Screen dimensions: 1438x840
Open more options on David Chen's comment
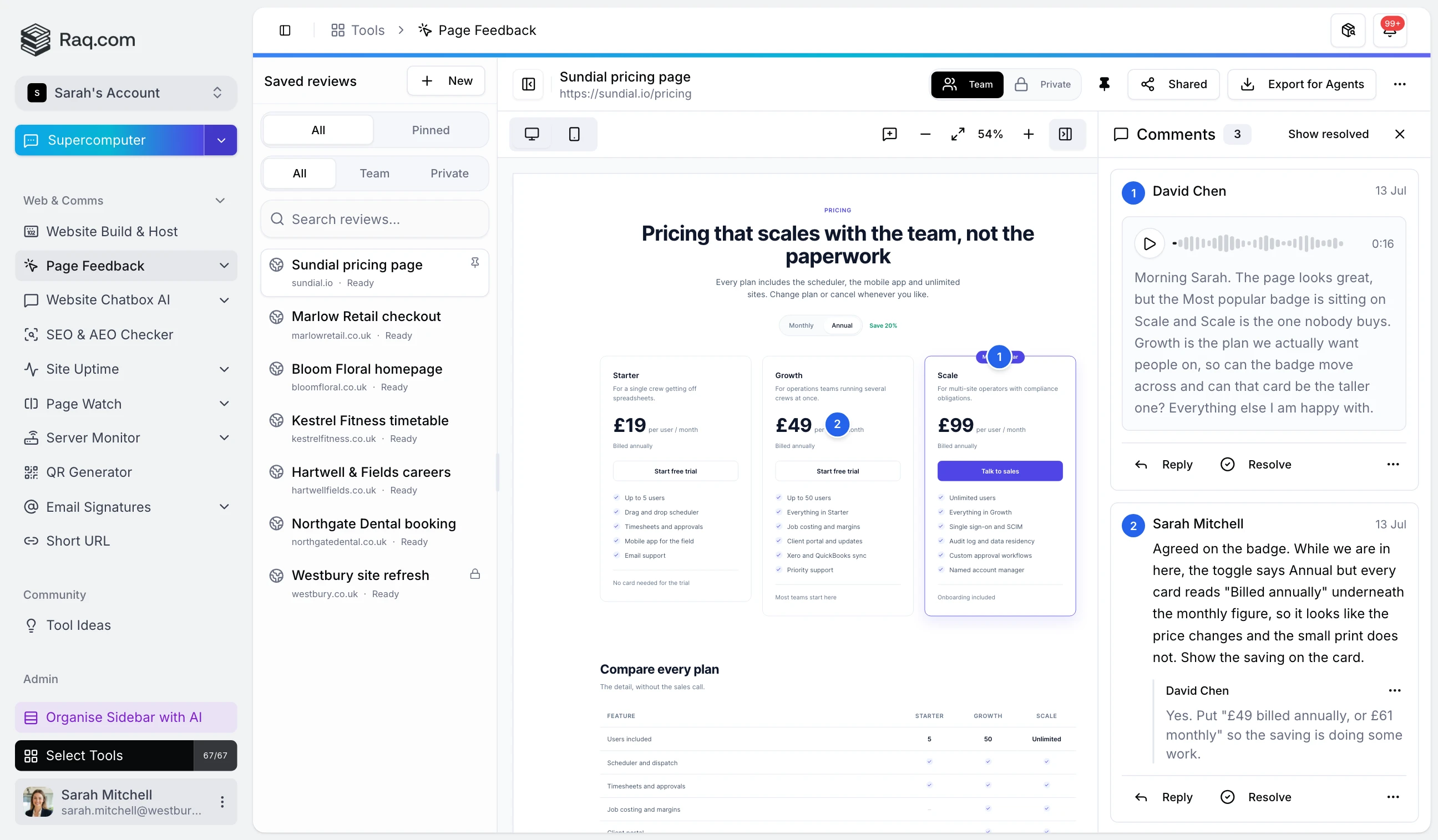1393,464
